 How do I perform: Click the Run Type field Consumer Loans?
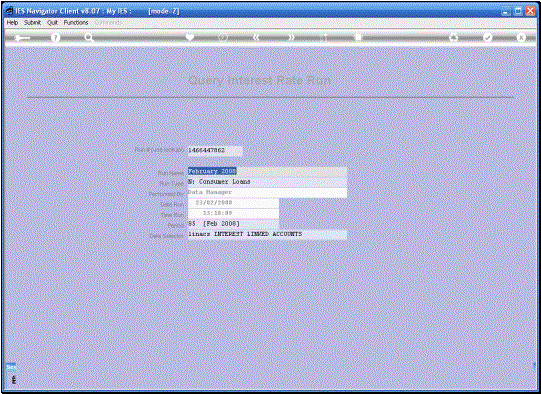click(267, 182)
